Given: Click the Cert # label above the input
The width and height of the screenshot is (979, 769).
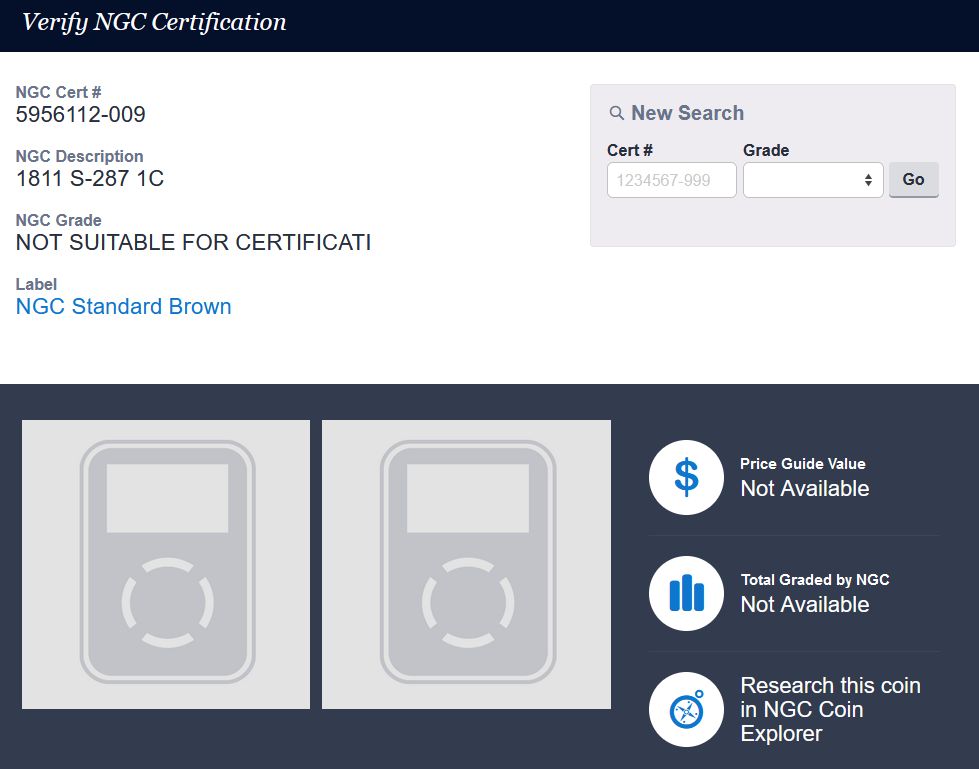Looking at the screenshot, I should [630, 150].
